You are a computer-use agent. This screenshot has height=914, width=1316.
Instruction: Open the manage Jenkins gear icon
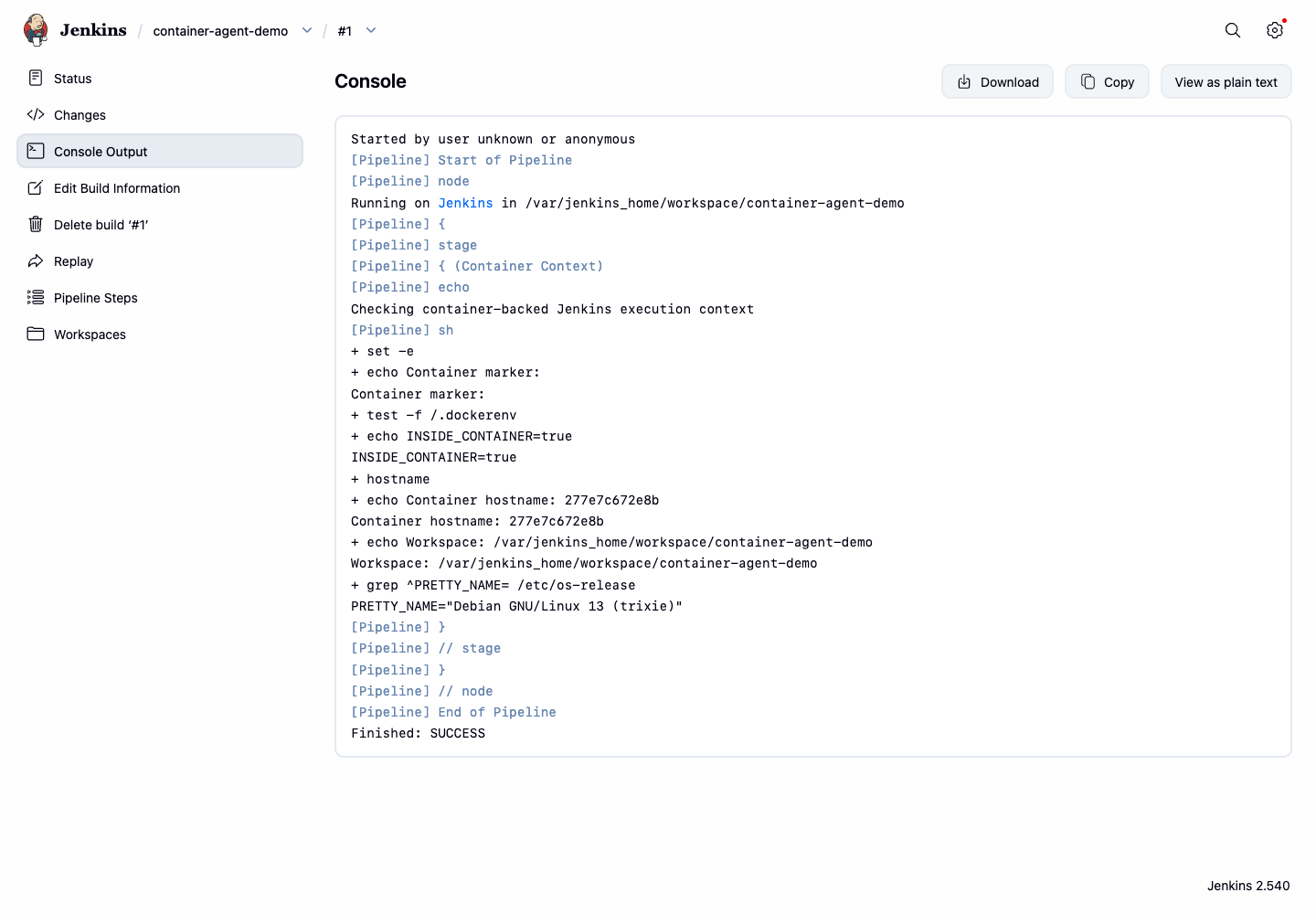pos(1275,30)
